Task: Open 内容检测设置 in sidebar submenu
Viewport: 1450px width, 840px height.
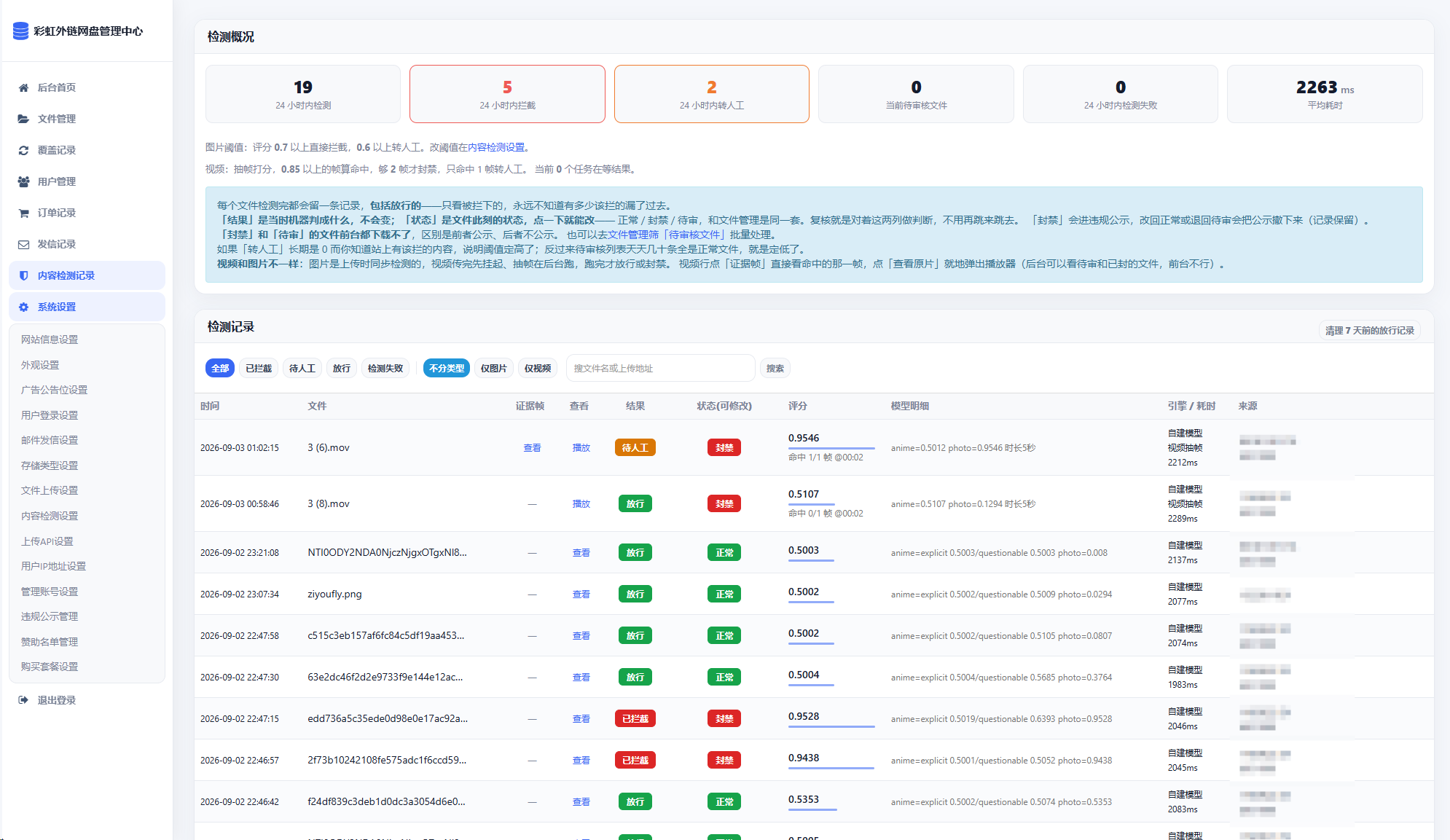Action: tap(50, 516)
